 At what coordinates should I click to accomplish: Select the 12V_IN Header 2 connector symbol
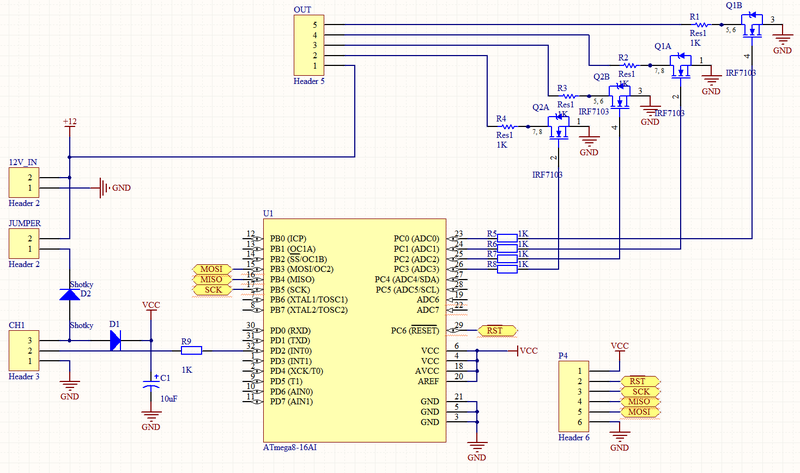pos(24,183)
